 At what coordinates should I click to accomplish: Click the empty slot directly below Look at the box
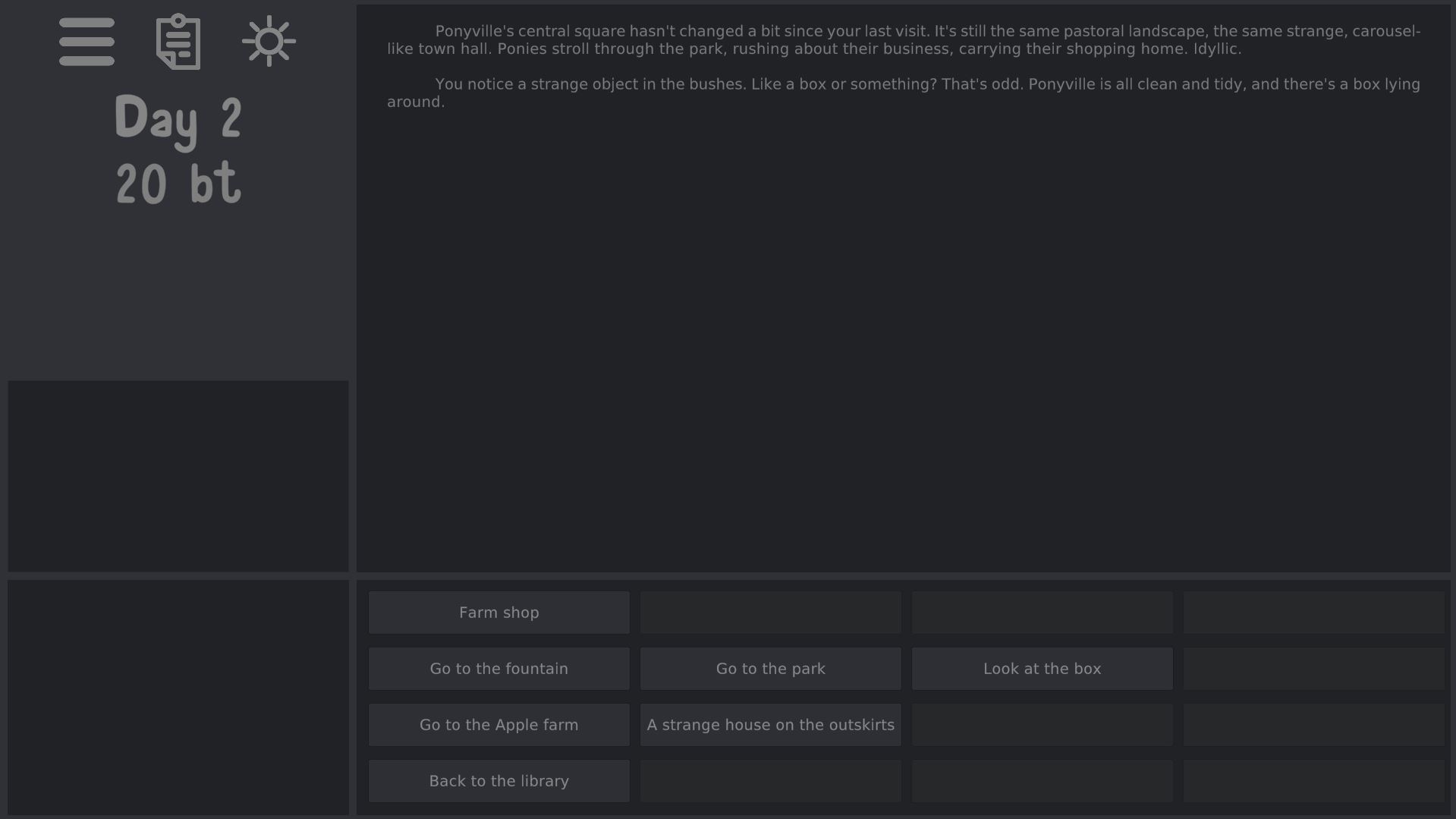1042,725
